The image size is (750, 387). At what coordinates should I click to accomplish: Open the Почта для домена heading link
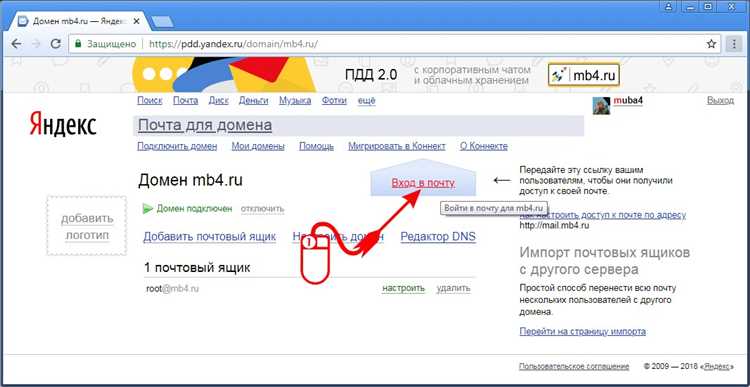(x=205, y=126)
